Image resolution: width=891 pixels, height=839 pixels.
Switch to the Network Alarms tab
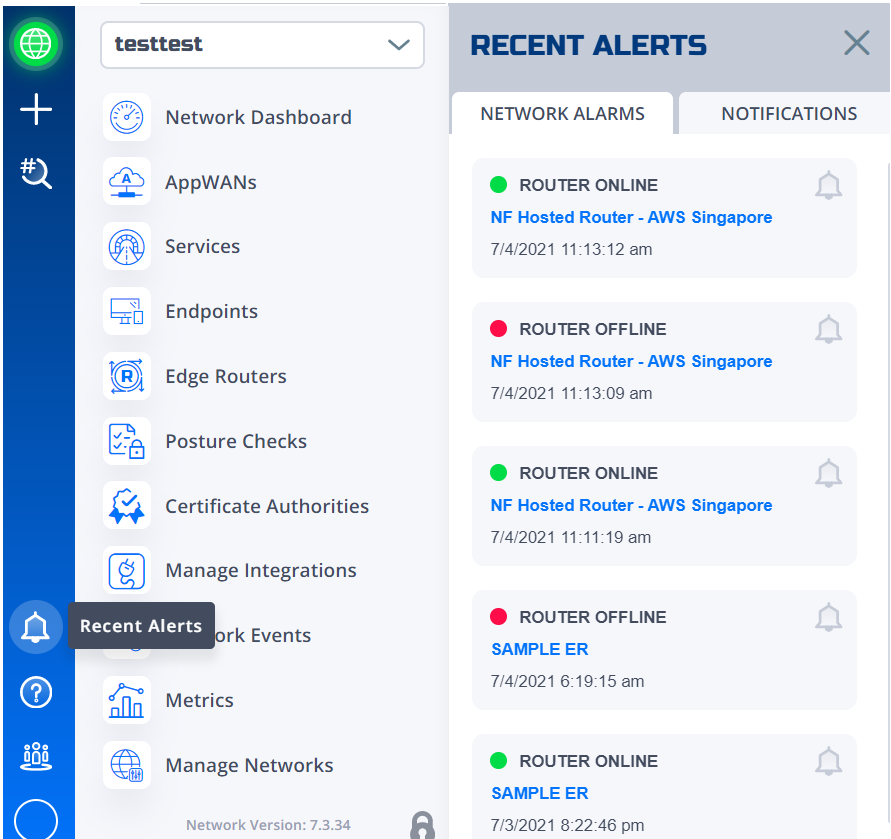click(x=563, y=114)
